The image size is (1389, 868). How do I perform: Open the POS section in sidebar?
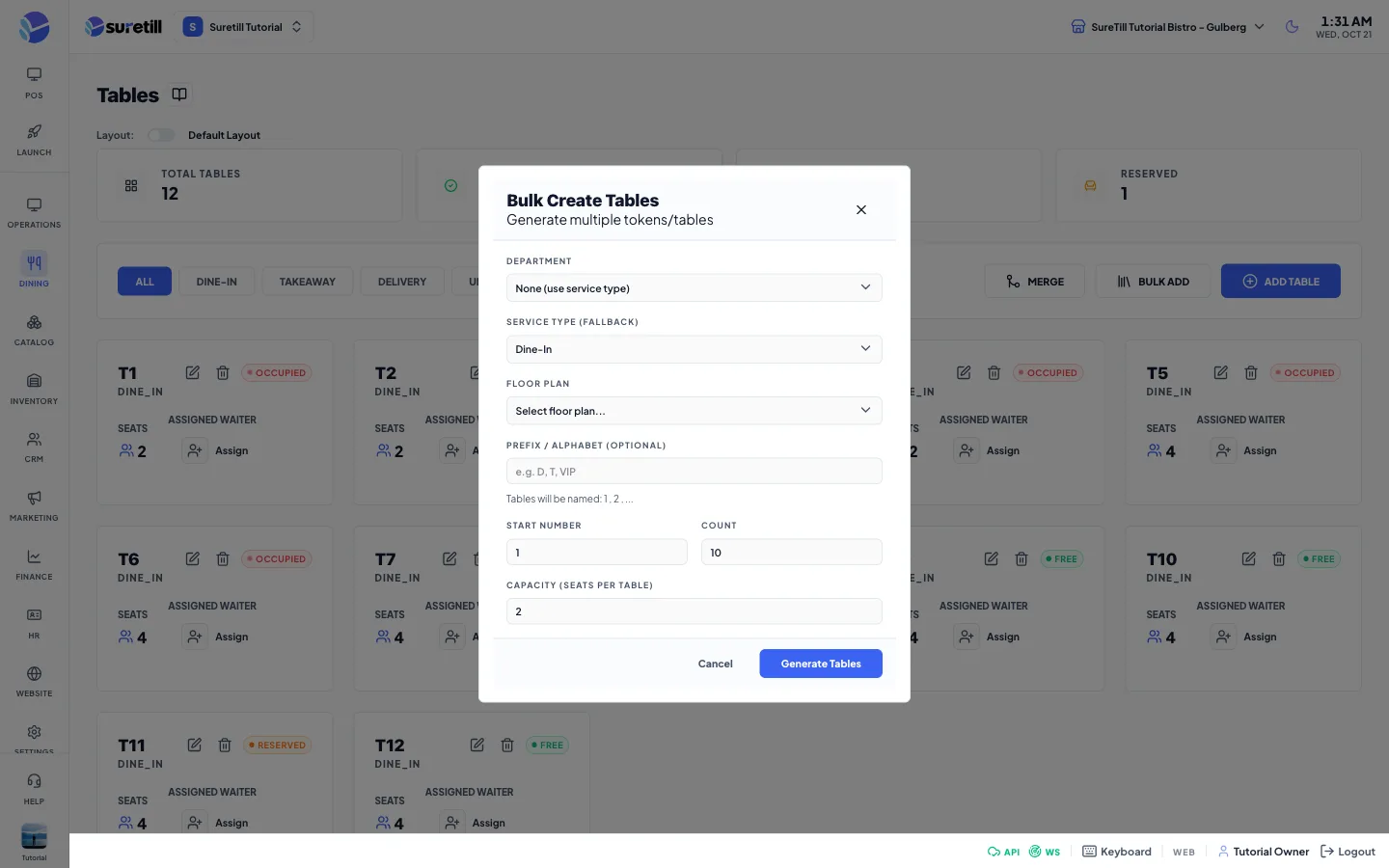point(34,83)
